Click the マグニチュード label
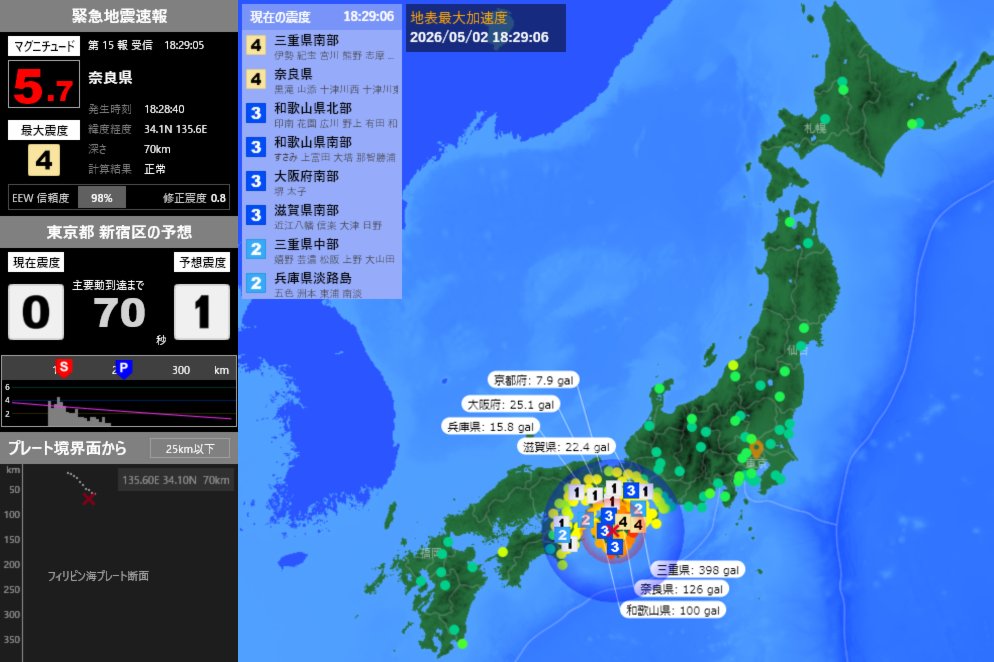The width and height of the screenshot is (994, 662). tap(44, 46)
